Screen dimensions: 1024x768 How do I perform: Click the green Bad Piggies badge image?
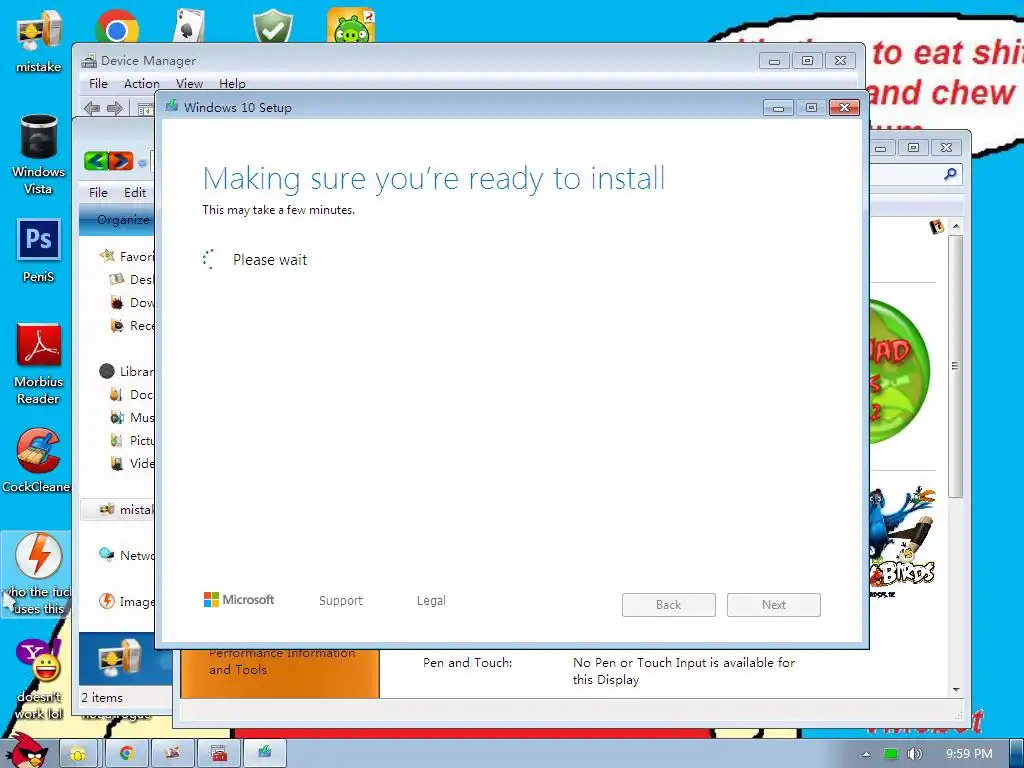[x=900, y=371]
